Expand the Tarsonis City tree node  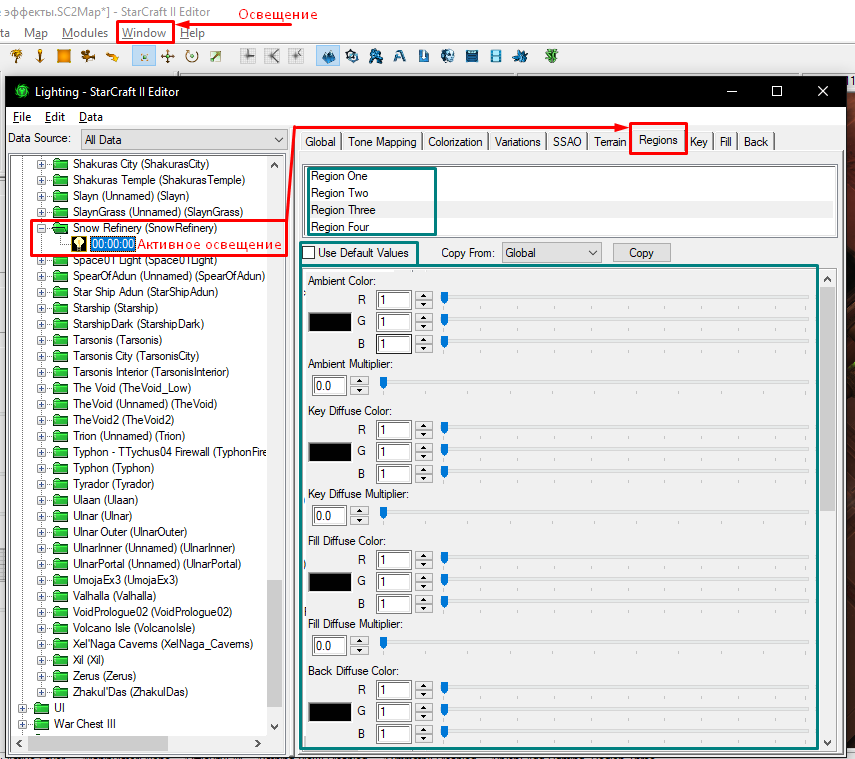pos(41,356)
